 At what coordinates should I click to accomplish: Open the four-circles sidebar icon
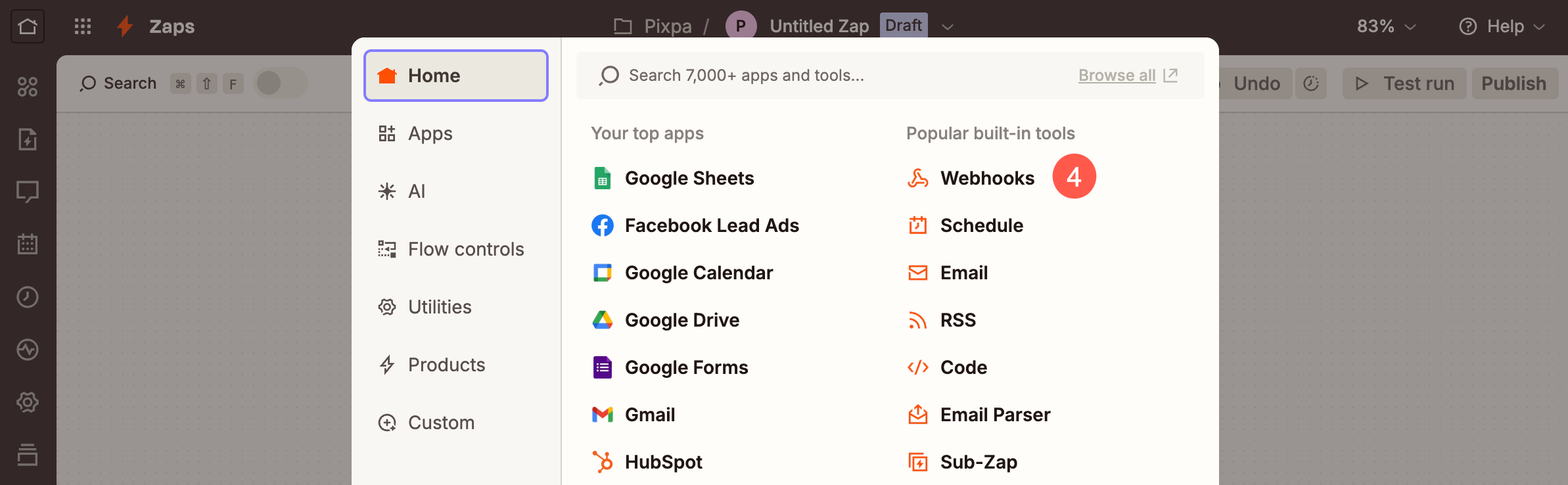coord(28,87)
